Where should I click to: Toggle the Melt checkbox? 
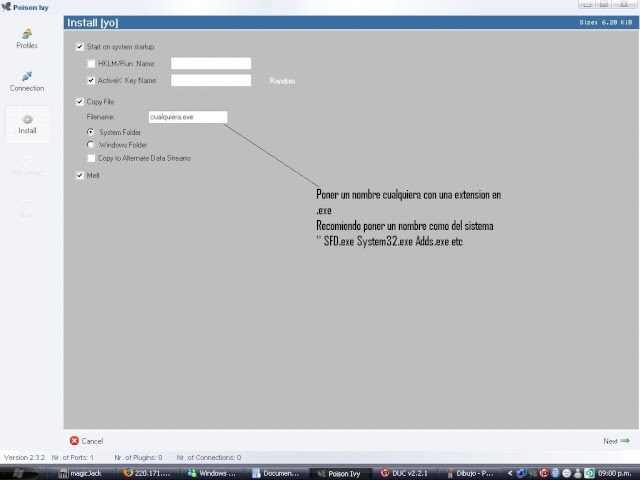click(80, 176)
